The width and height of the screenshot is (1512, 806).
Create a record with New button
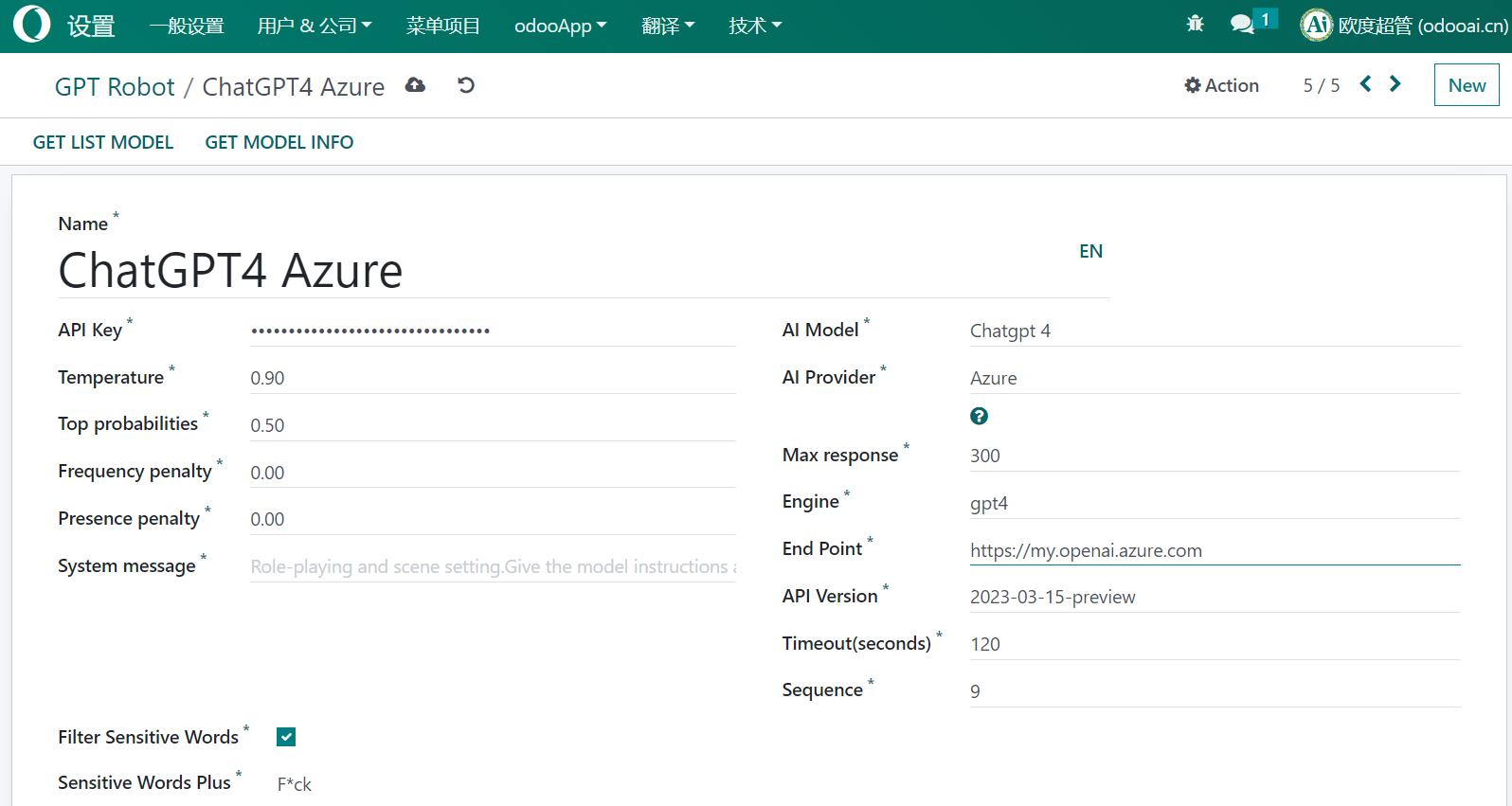1466,85
